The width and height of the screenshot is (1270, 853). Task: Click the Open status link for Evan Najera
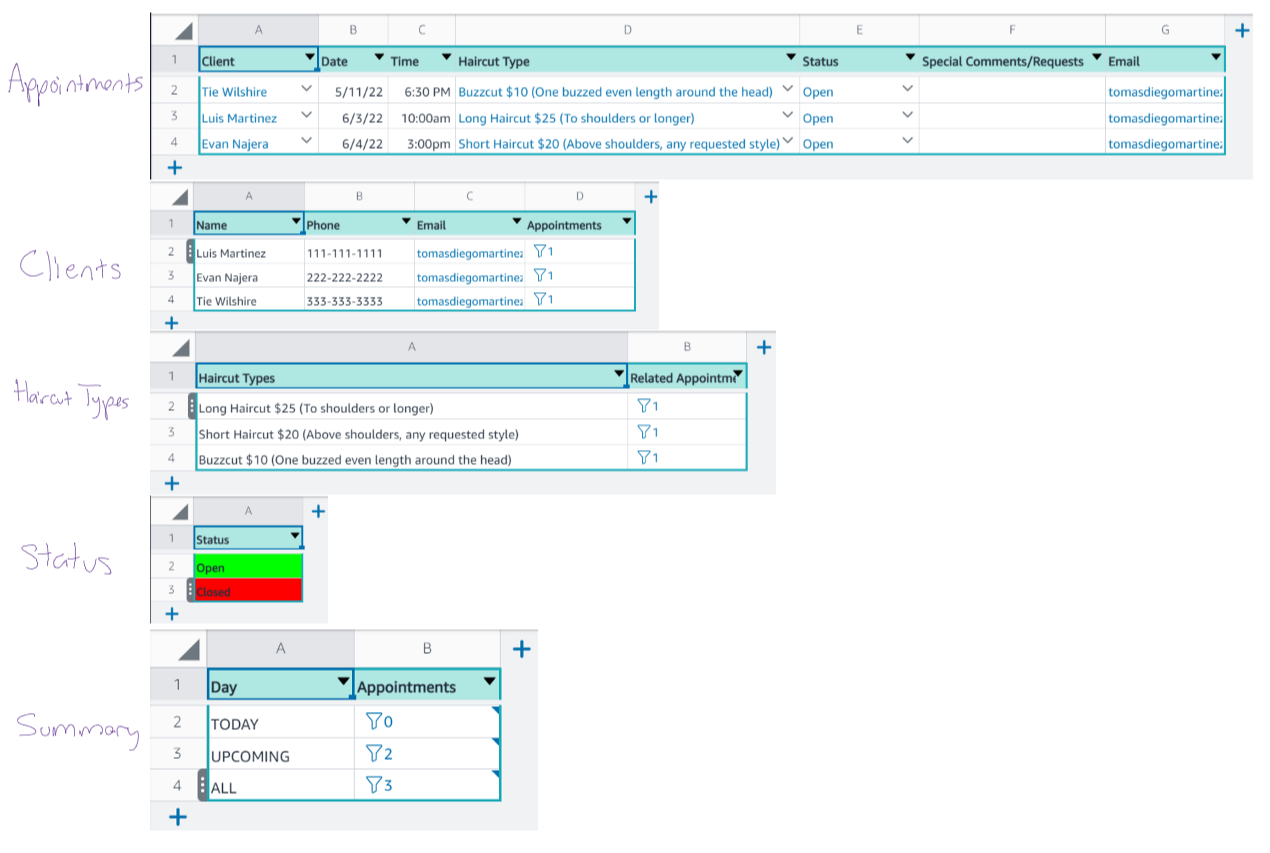(818, 144)
